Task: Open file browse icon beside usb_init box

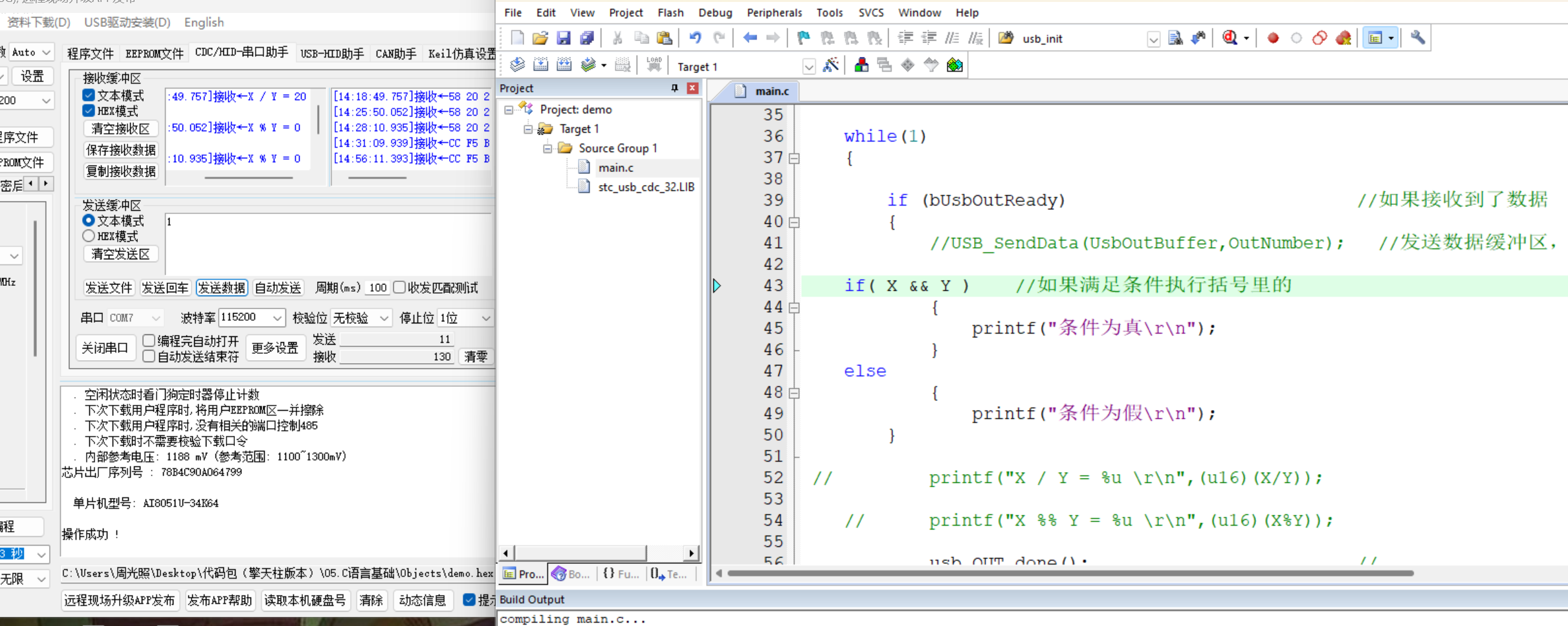Action: coord(1006,38)
